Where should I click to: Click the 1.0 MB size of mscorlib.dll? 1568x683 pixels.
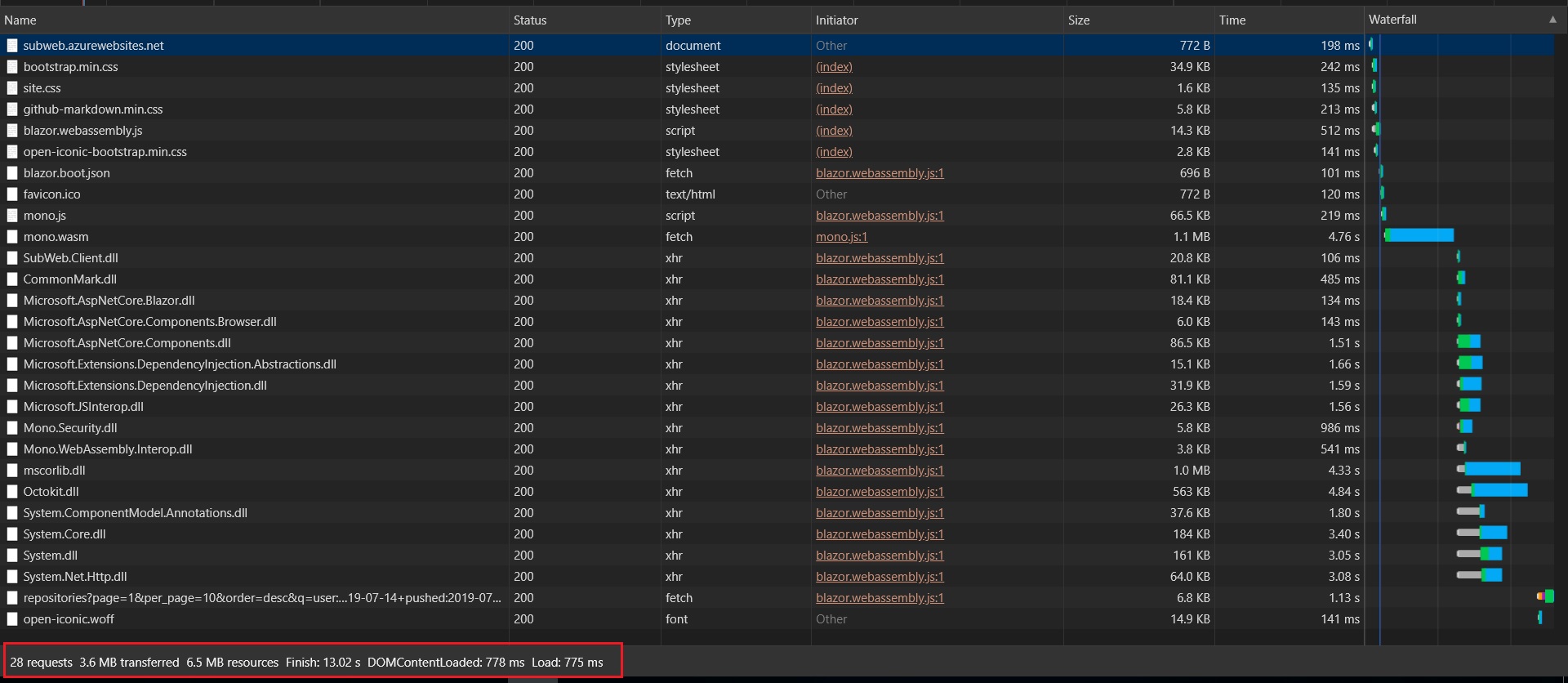(x=1192, y=471)
